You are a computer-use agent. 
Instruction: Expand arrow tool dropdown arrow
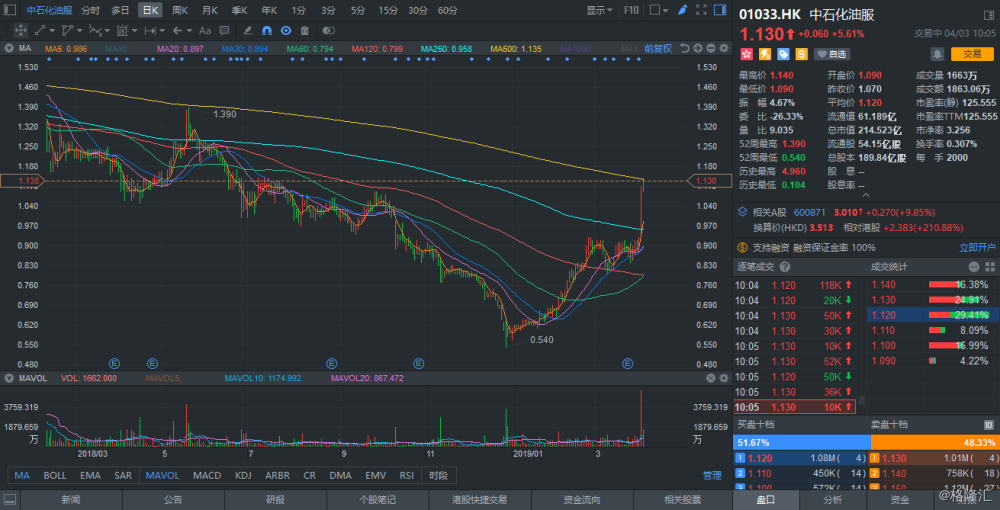click(190, 31)
